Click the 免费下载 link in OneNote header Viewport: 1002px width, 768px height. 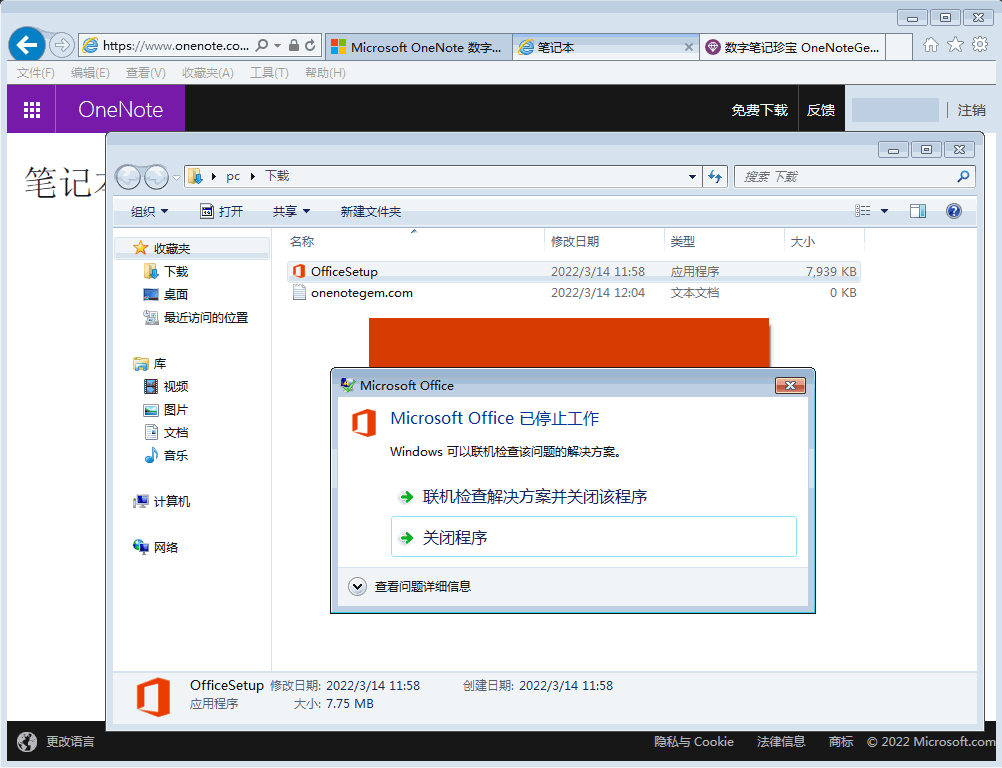759,110
